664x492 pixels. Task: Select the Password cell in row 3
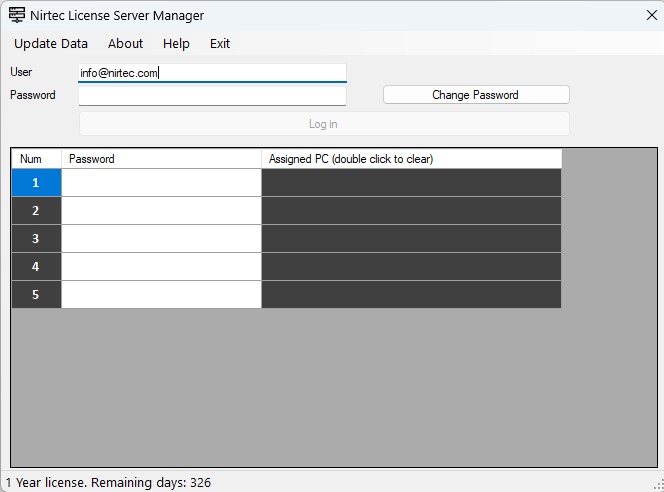point(161,238)
